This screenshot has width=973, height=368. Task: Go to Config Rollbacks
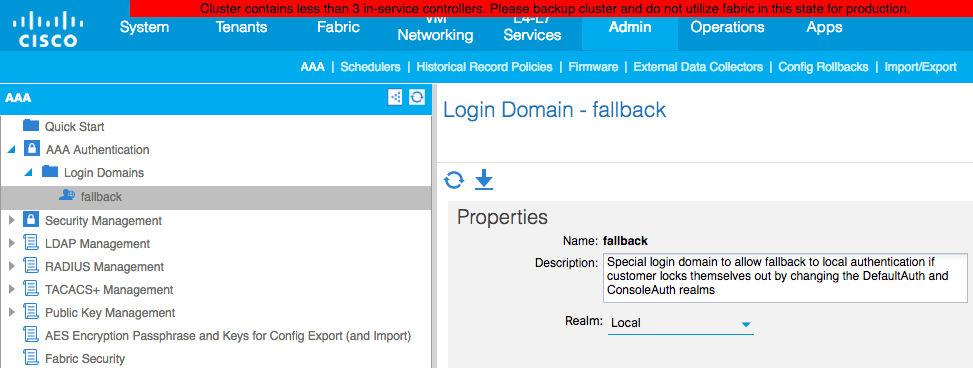click(x=823, y=66)
